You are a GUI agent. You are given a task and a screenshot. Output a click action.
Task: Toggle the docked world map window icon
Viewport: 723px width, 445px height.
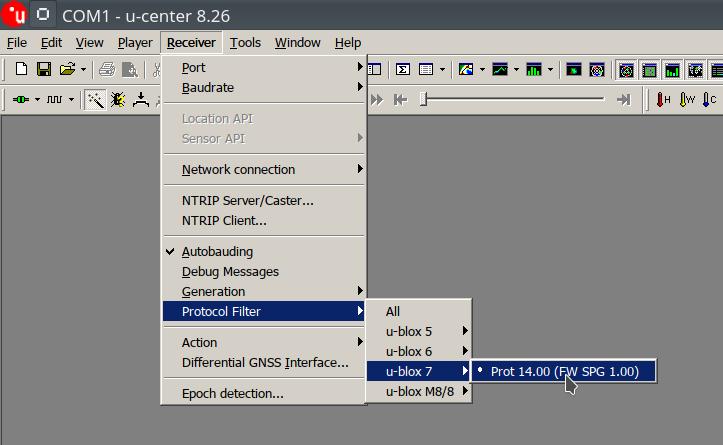[695, 70]
